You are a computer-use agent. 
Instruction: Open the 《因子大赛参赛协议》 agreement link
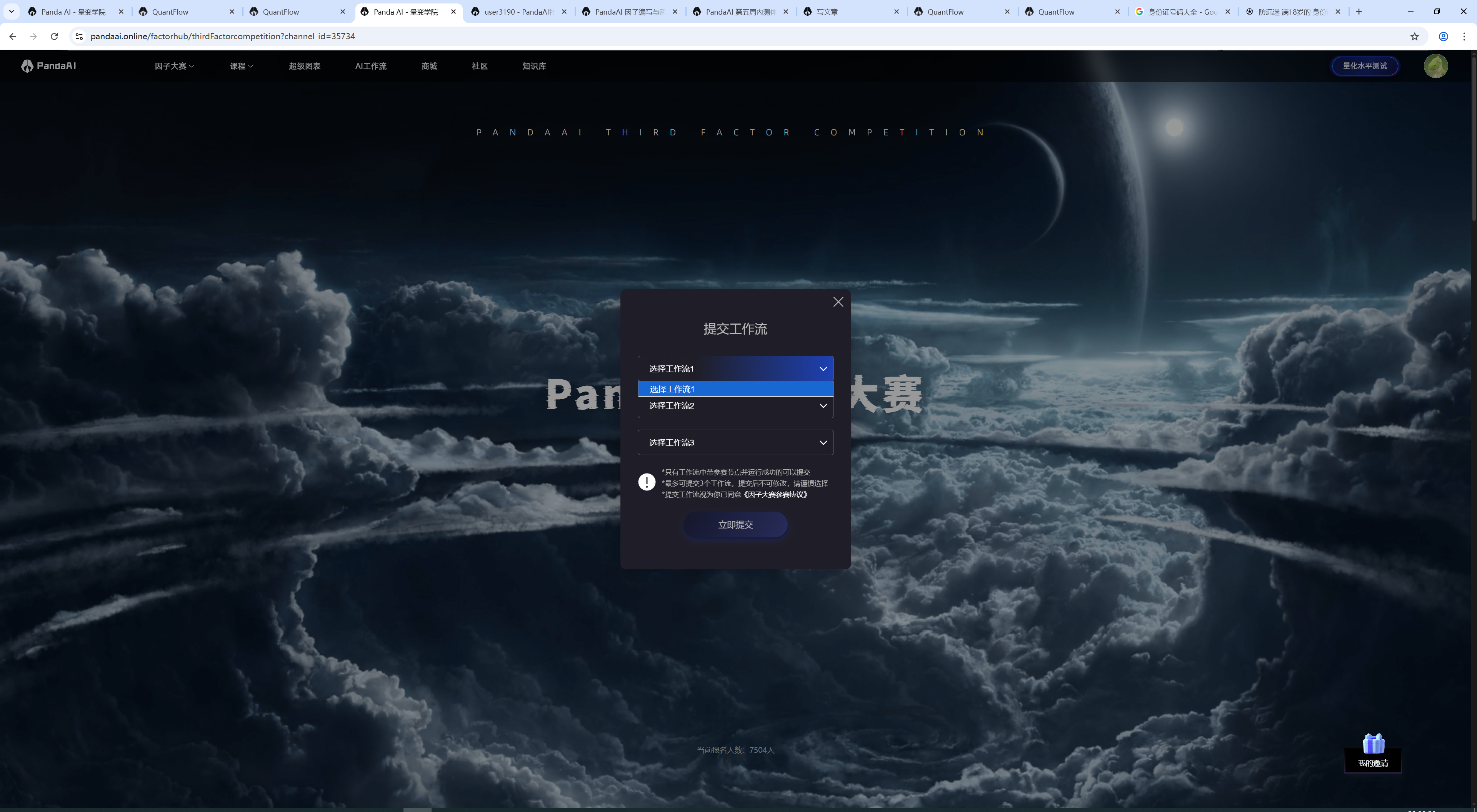click(776, 494)
